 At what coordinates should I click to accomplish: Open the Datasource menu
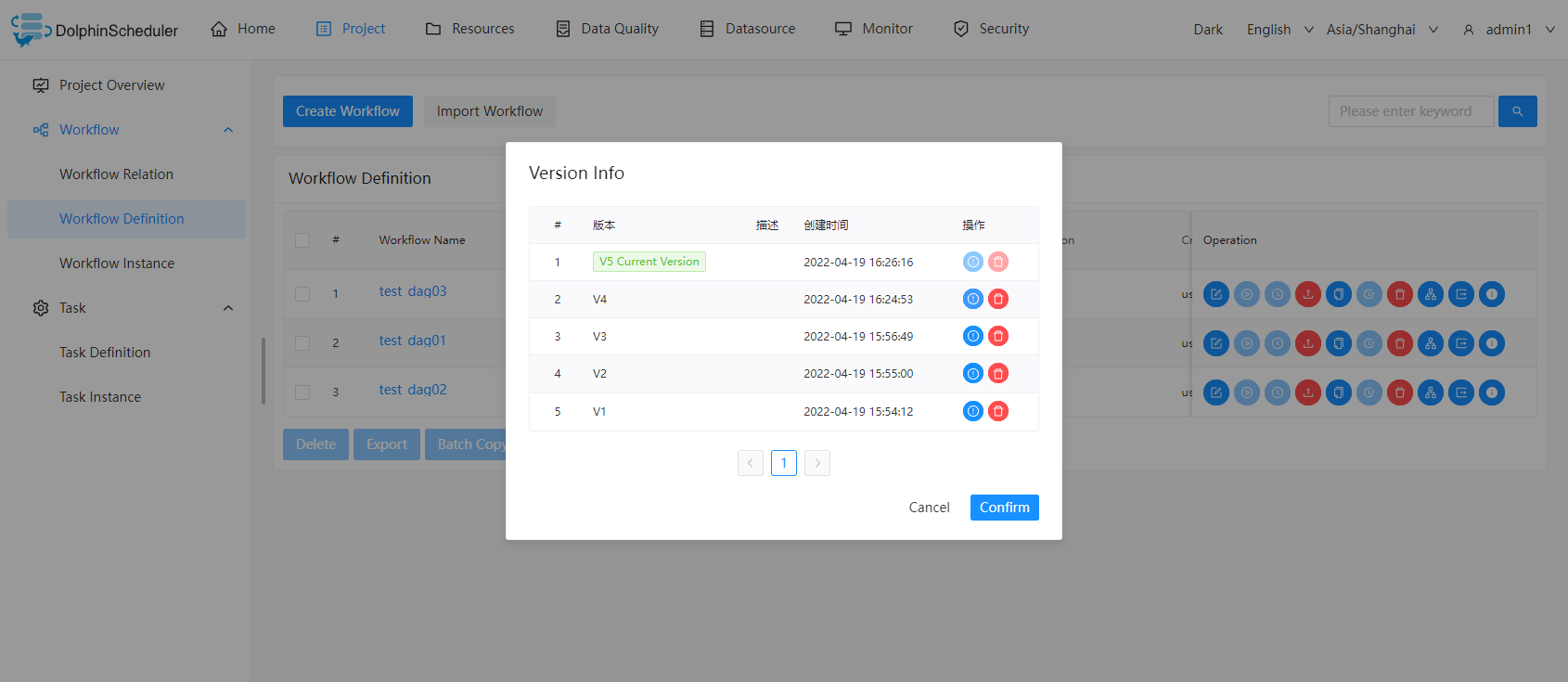747,29
